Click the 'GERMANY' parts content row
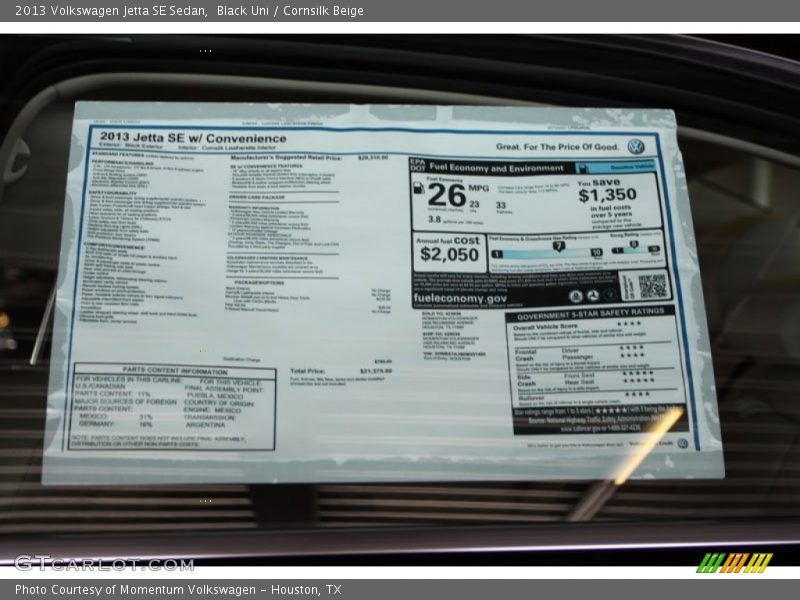 116,423
